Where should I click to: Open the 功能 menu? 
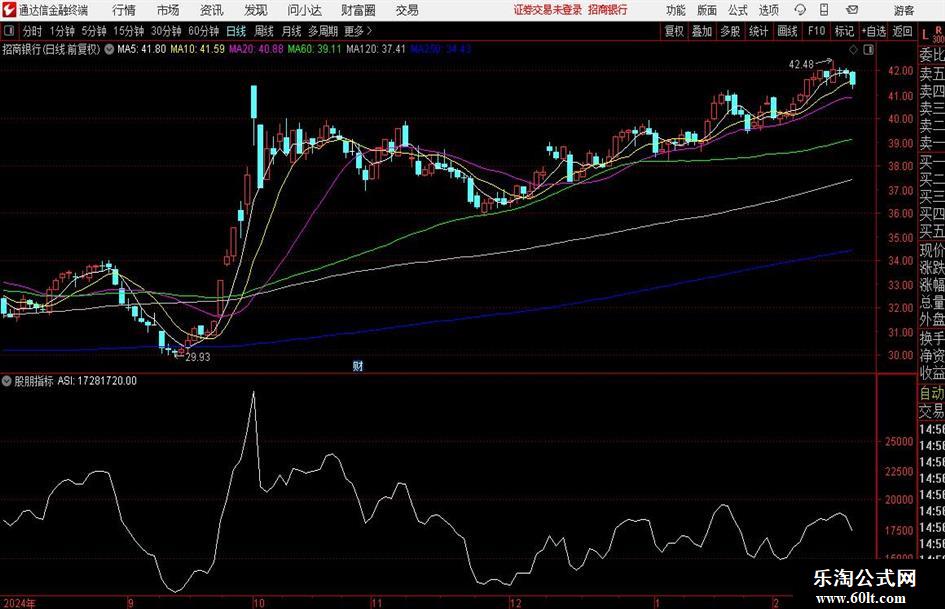pyautogui.click(x=676, y=10)
